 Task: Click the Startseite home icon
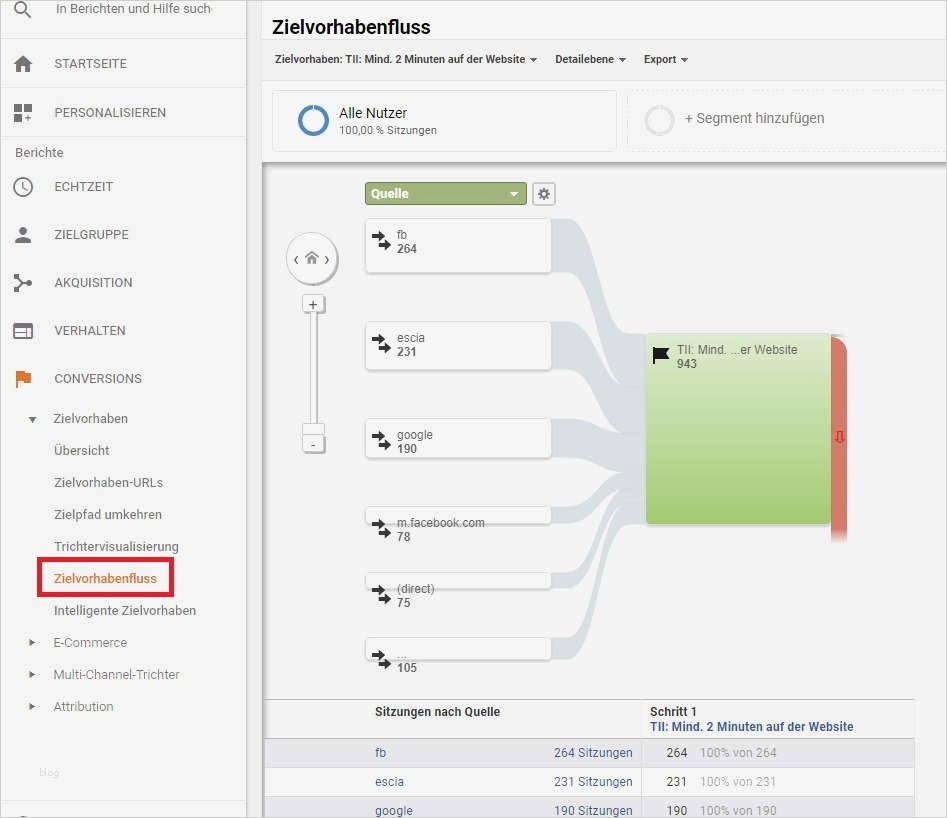(22, 64)
